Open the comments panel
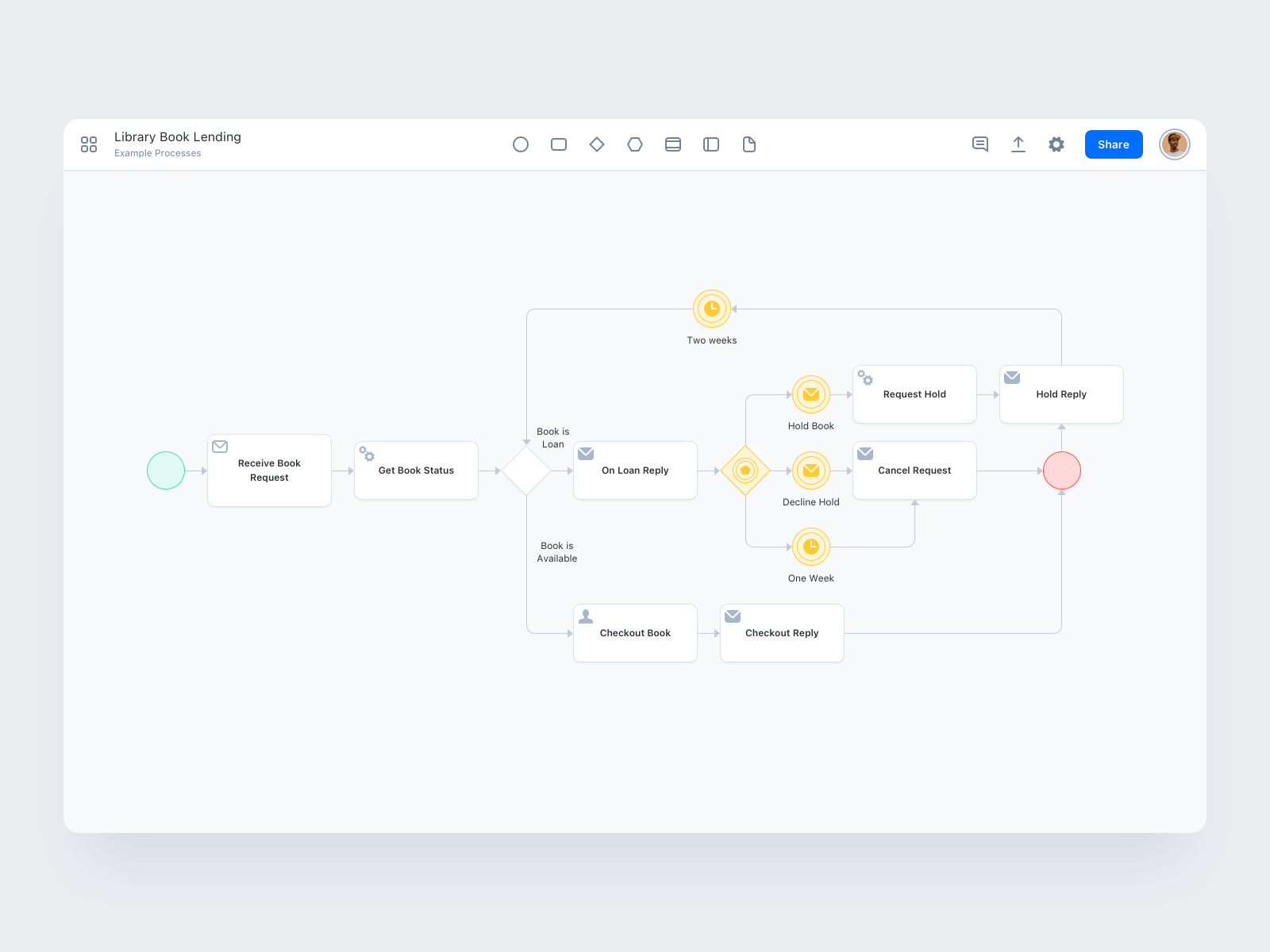Screen dimensions: 1270x952 coord(979,144)
